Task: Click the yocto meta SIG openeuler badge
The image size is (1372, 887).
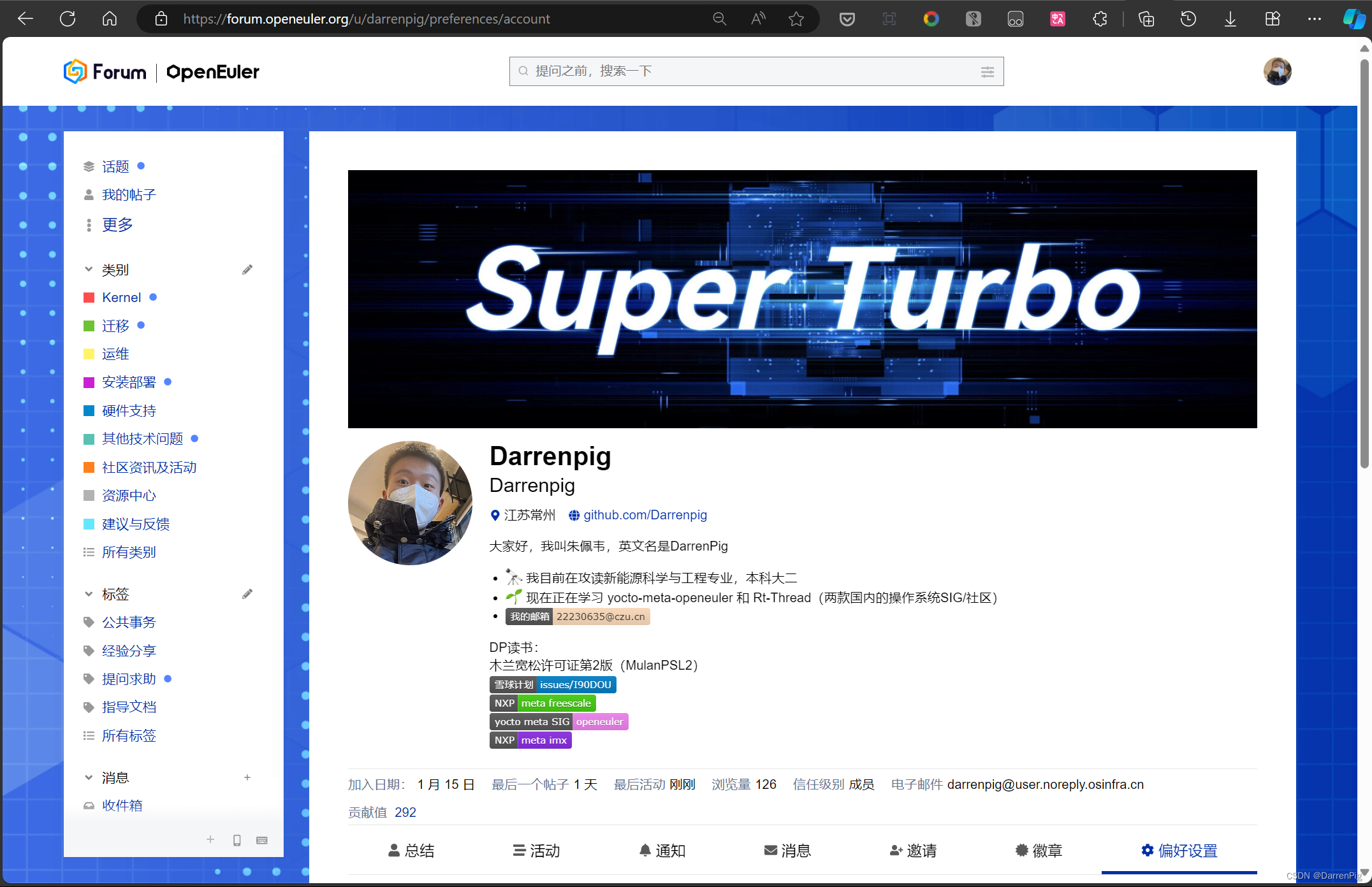Action: click(559, 721)
